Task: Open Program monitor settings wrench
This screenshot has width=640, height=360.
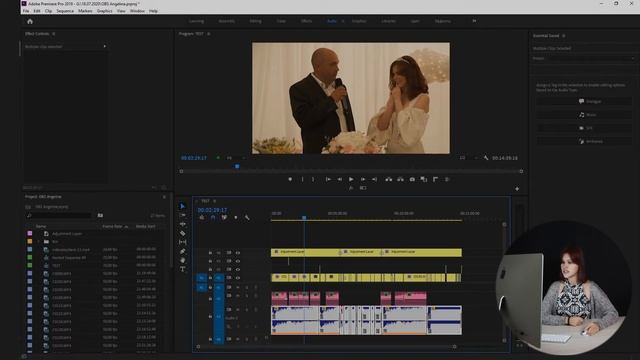Action: 486,158
